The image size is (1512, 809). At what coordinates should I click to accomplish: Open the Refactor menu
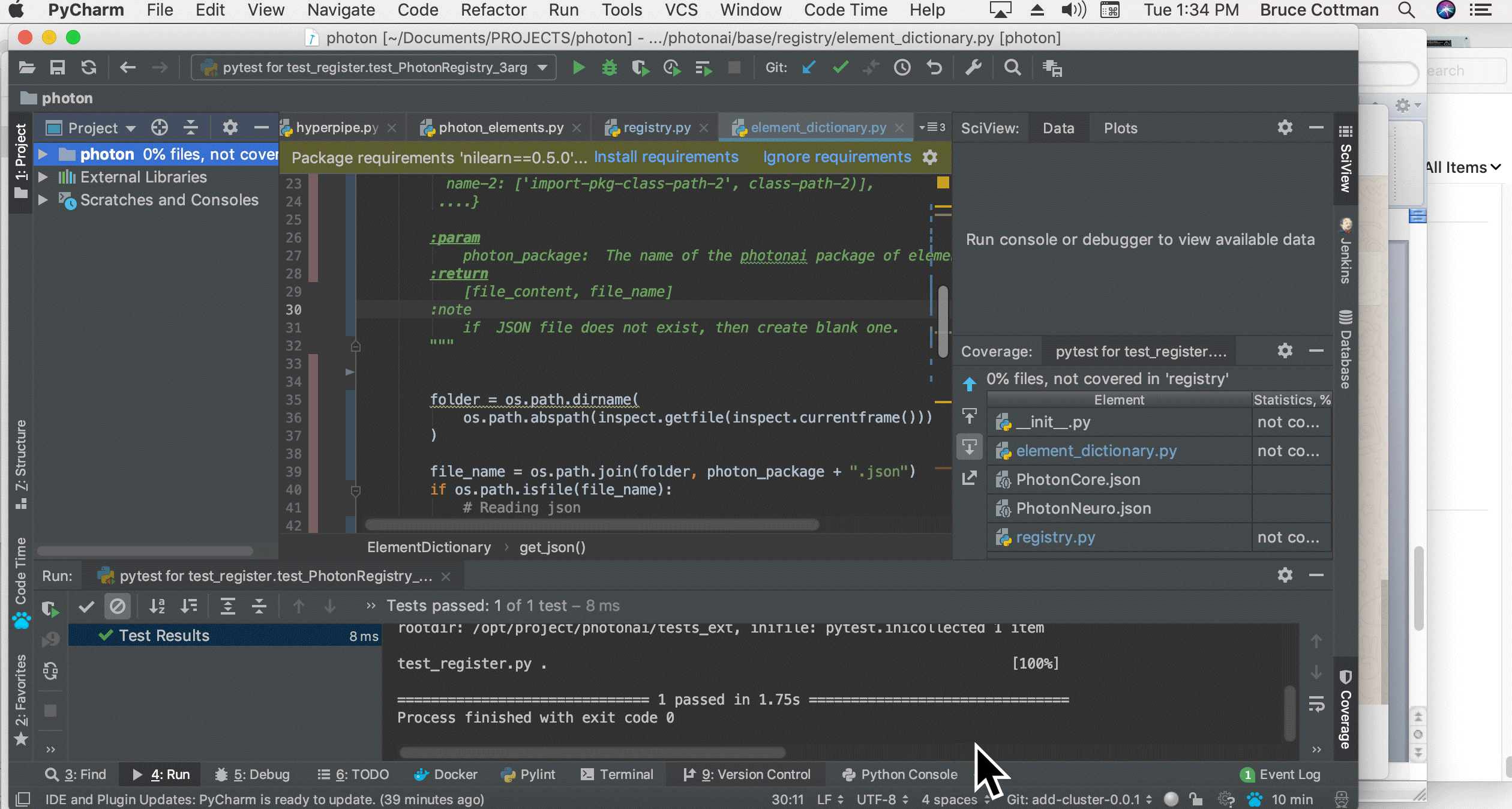[493, 10]
